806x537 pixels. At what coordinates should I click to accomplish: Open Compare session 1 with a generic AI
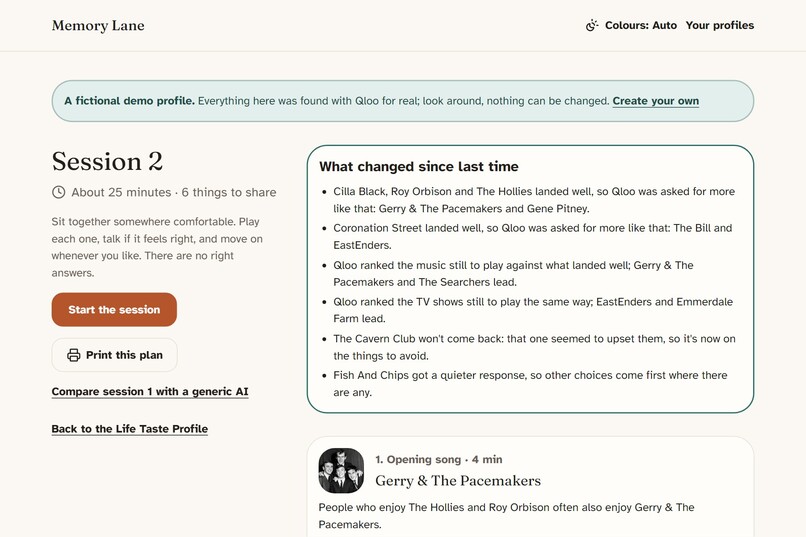150,392
